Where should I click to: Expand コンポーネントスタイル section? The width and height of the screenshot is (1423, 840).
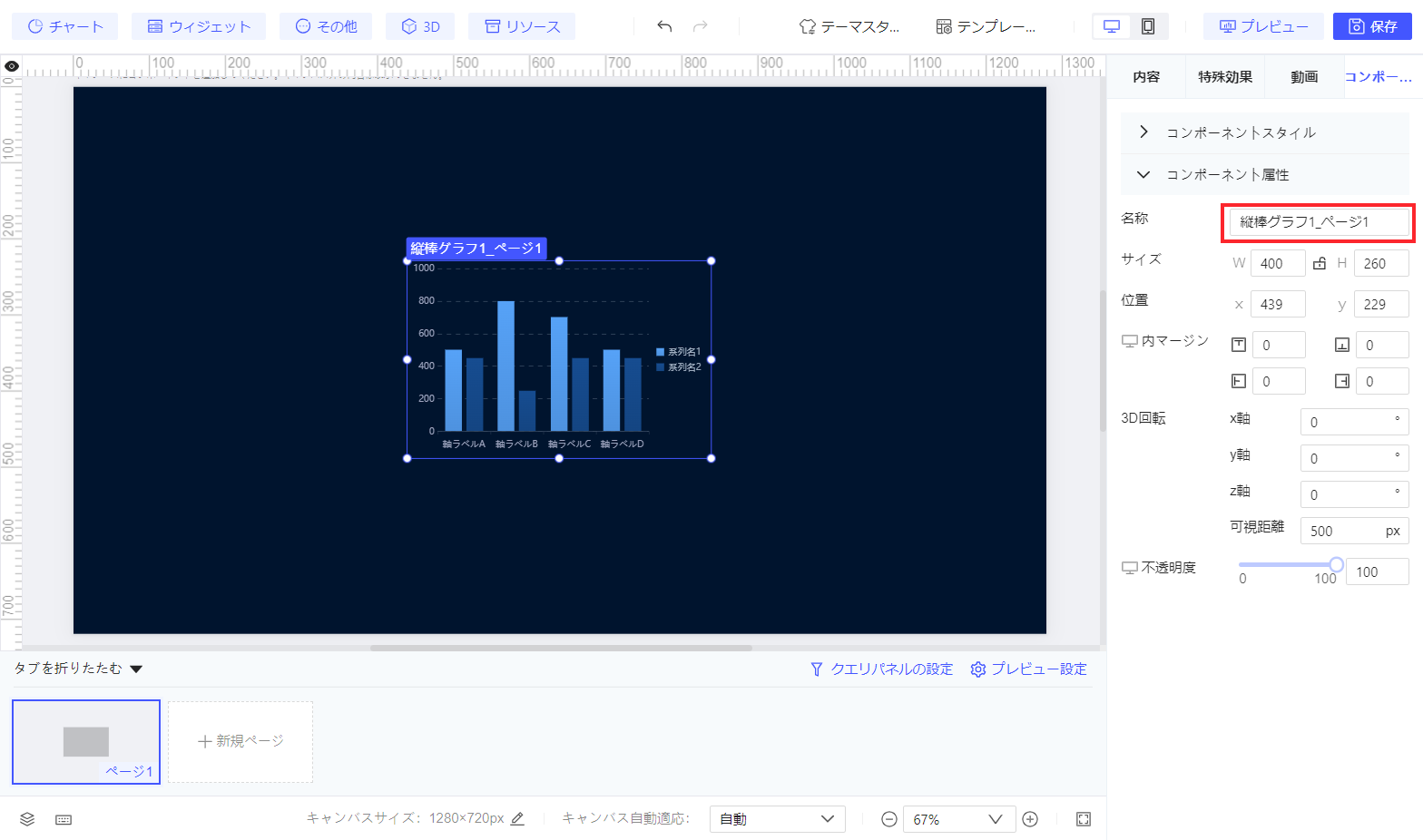tap(1265, 132)
